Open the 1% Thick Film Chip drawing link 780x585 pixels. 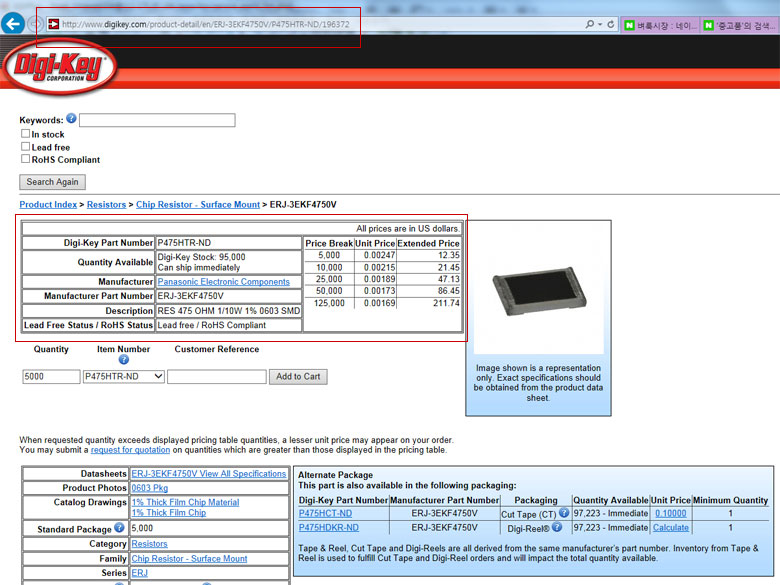coord(169,512)
